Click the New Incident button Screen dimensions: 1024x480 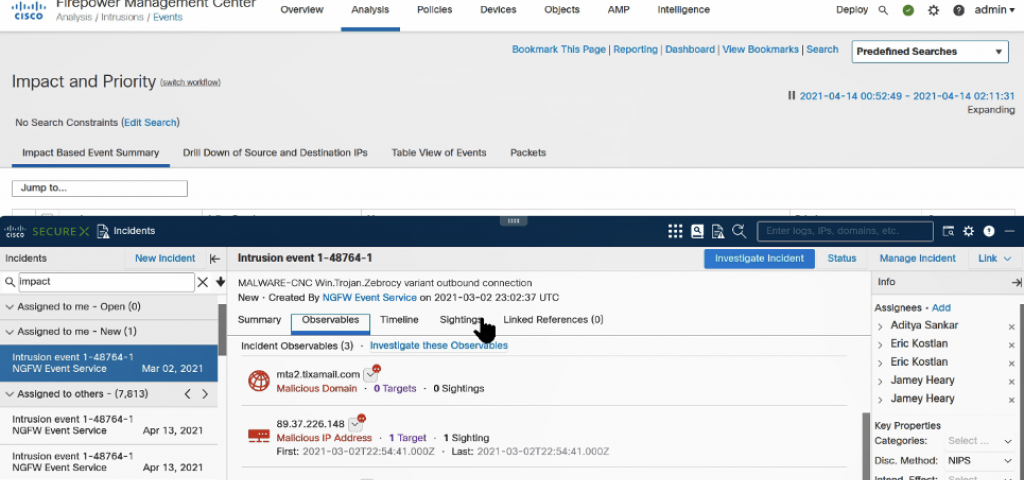(165, 259)
